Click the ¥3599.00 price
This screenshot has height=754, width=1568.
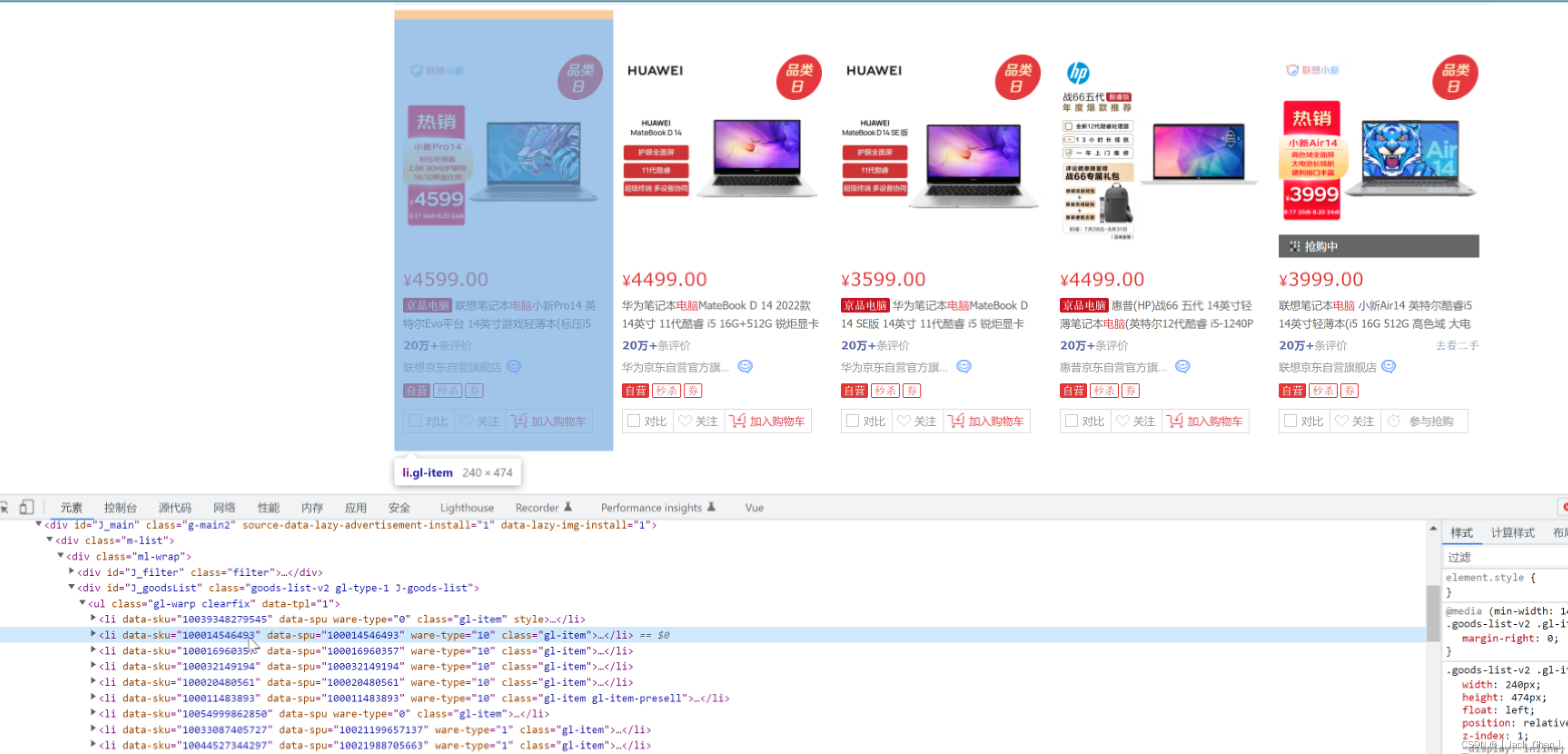tap(883, 279)
